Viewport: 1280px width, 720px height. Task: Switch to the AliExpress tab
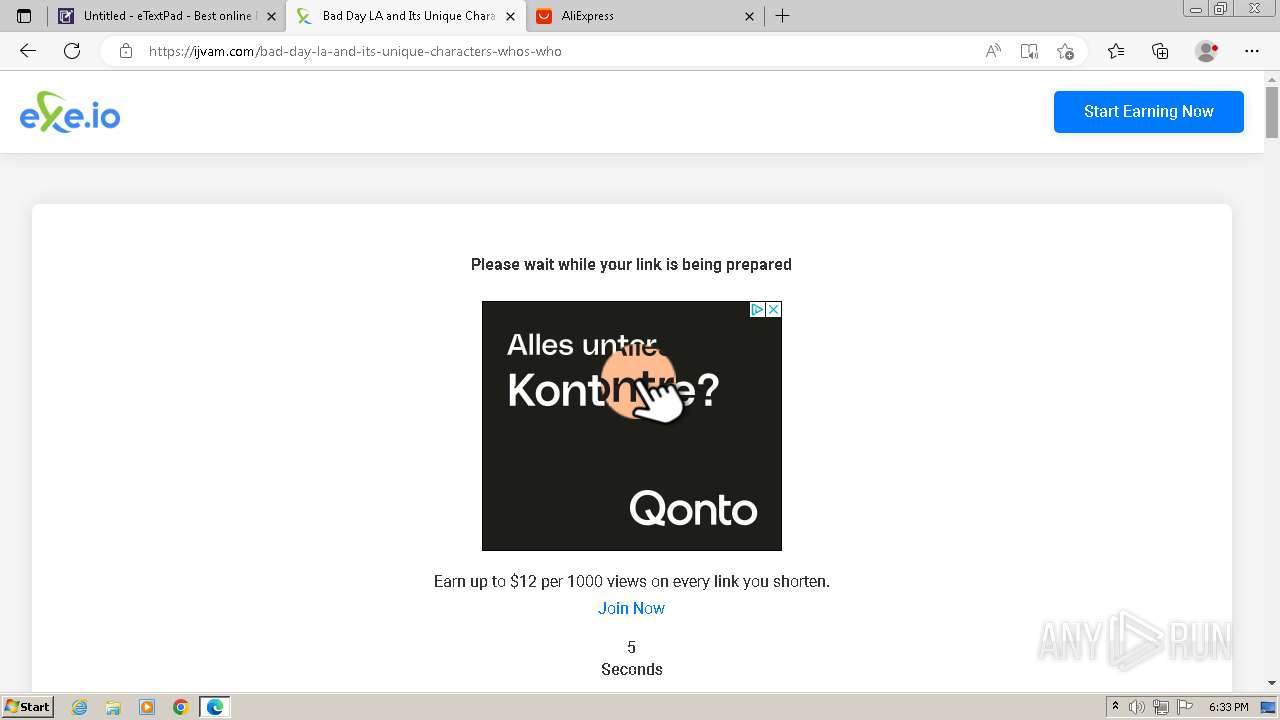(x=646, y=16)
